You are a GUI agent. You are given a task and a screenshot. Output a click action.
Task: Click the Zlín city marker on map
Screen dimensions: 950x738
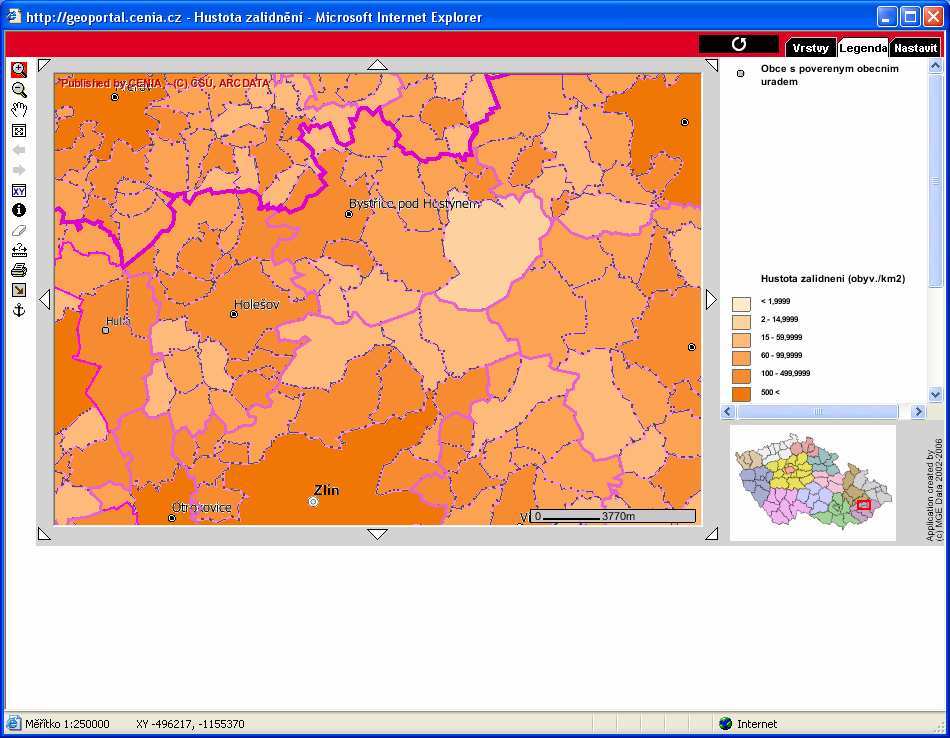coord(313,502)
